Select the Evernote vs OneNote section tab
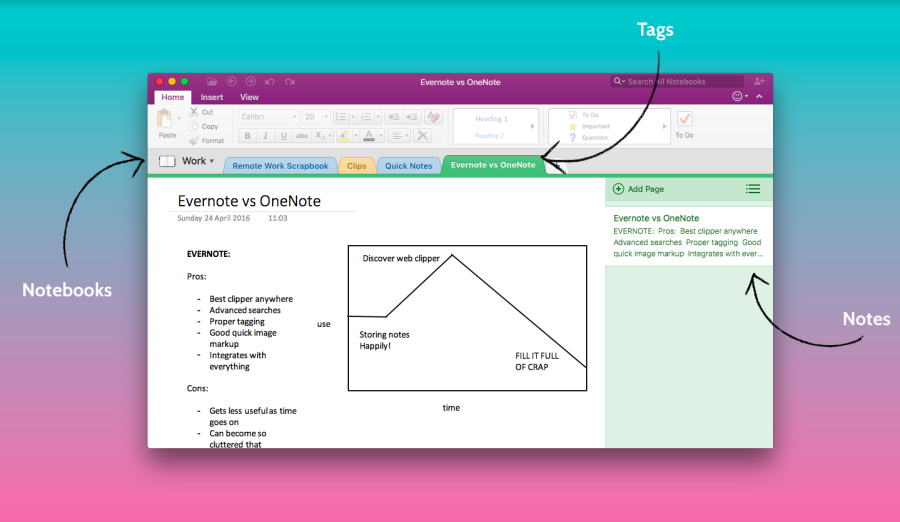 click(493, 164)
